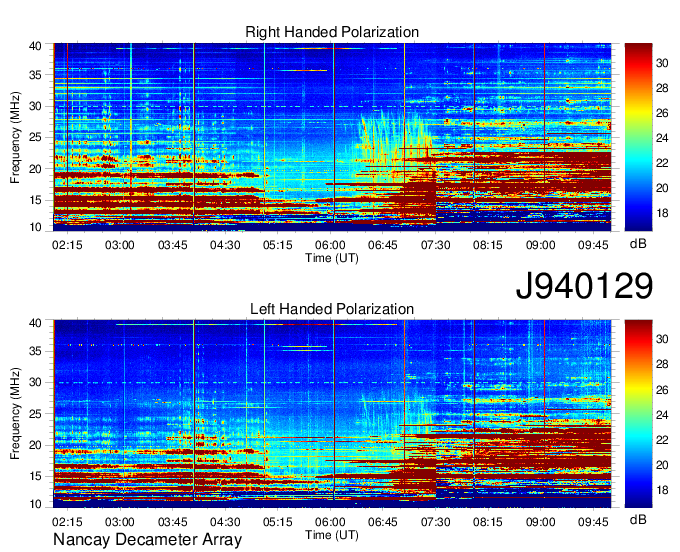Click the 15 MHz tick of Right Handed plot
Screen dimensions: 680x552
pyautogui.click(x=35, y=200)
